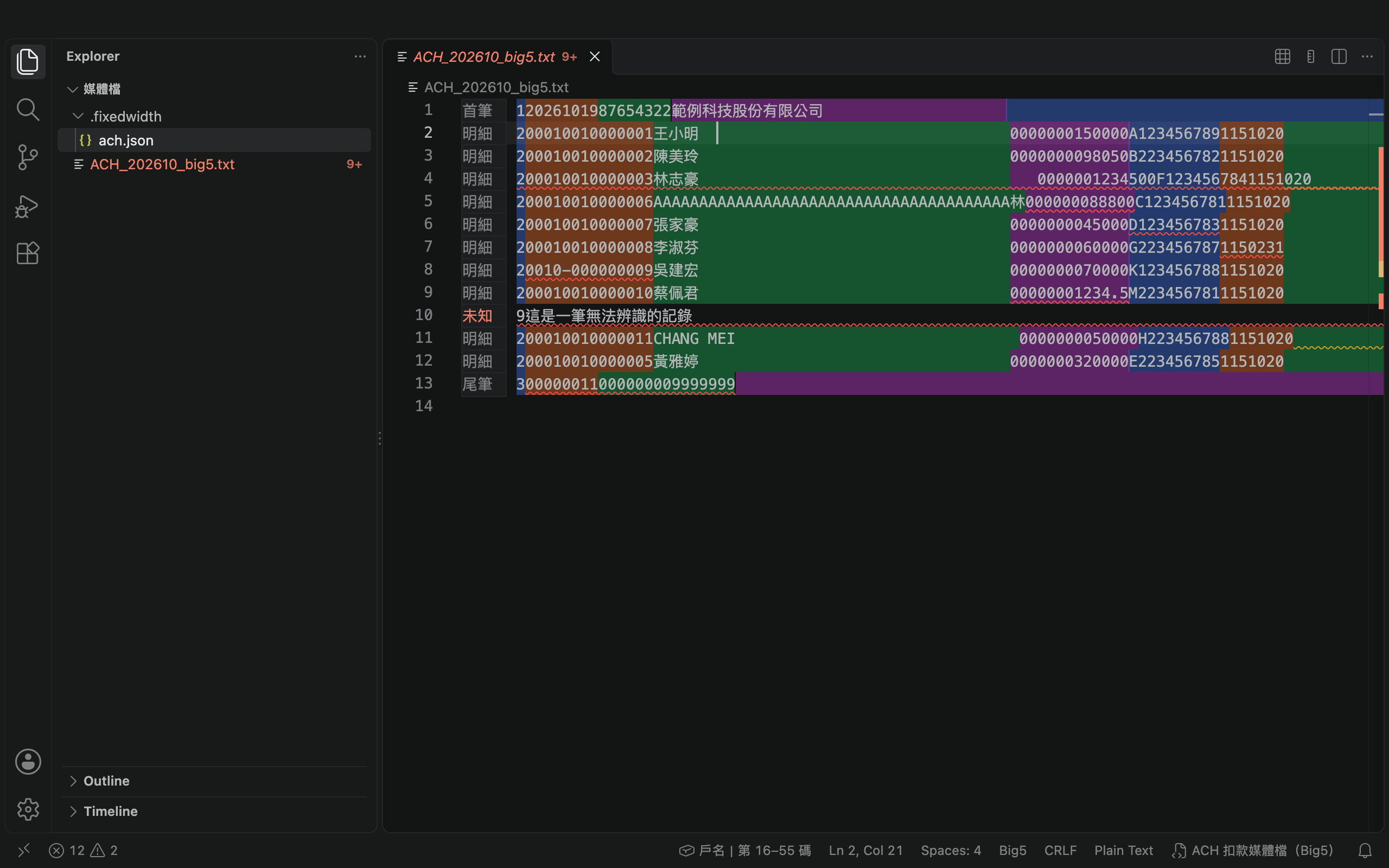Click CHANG MEI text on line 11
Screen dimensions: 1389x868
click(x=694, y=339)
